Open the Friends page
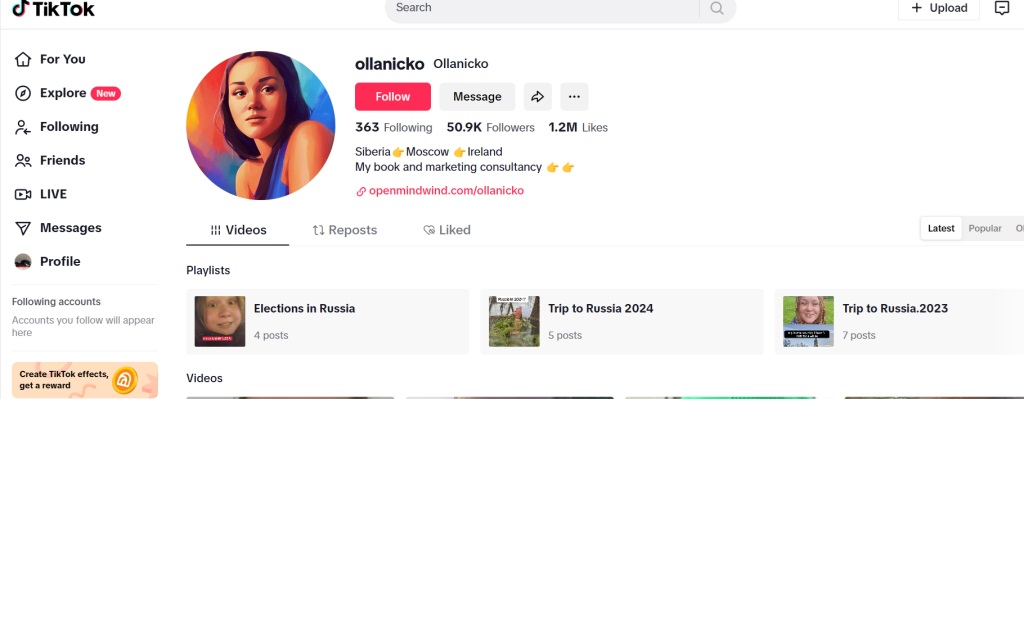The height and width of the screenshot is (637, 1024). click(x=50, y=161)
